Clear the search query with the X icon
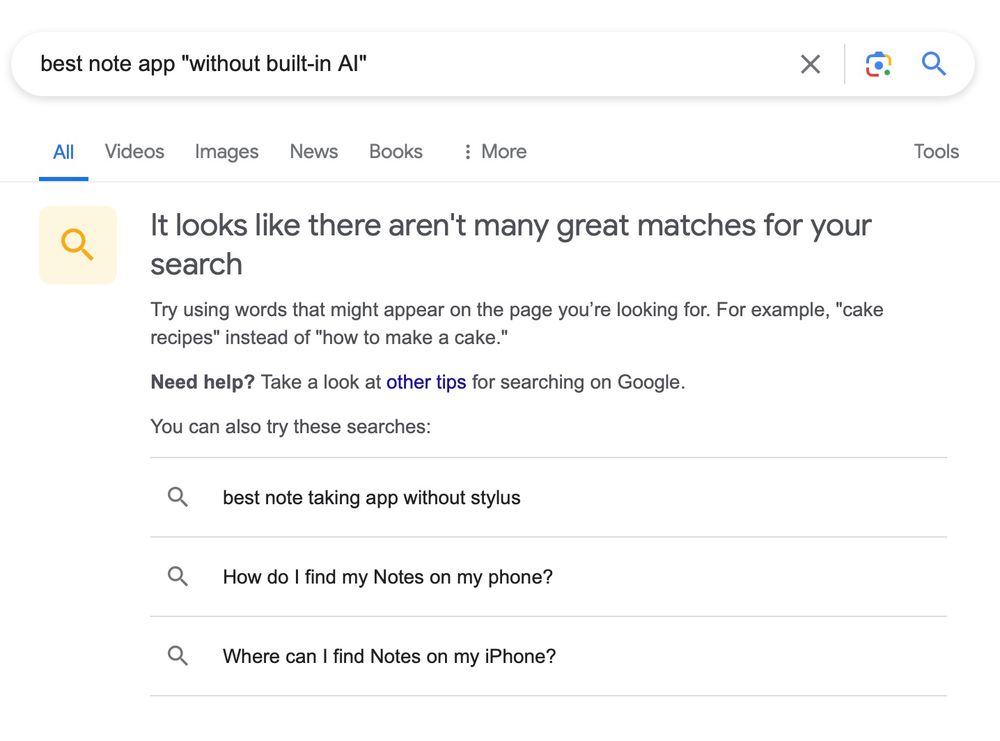1000x741 pixels. [x=810, y=63]
